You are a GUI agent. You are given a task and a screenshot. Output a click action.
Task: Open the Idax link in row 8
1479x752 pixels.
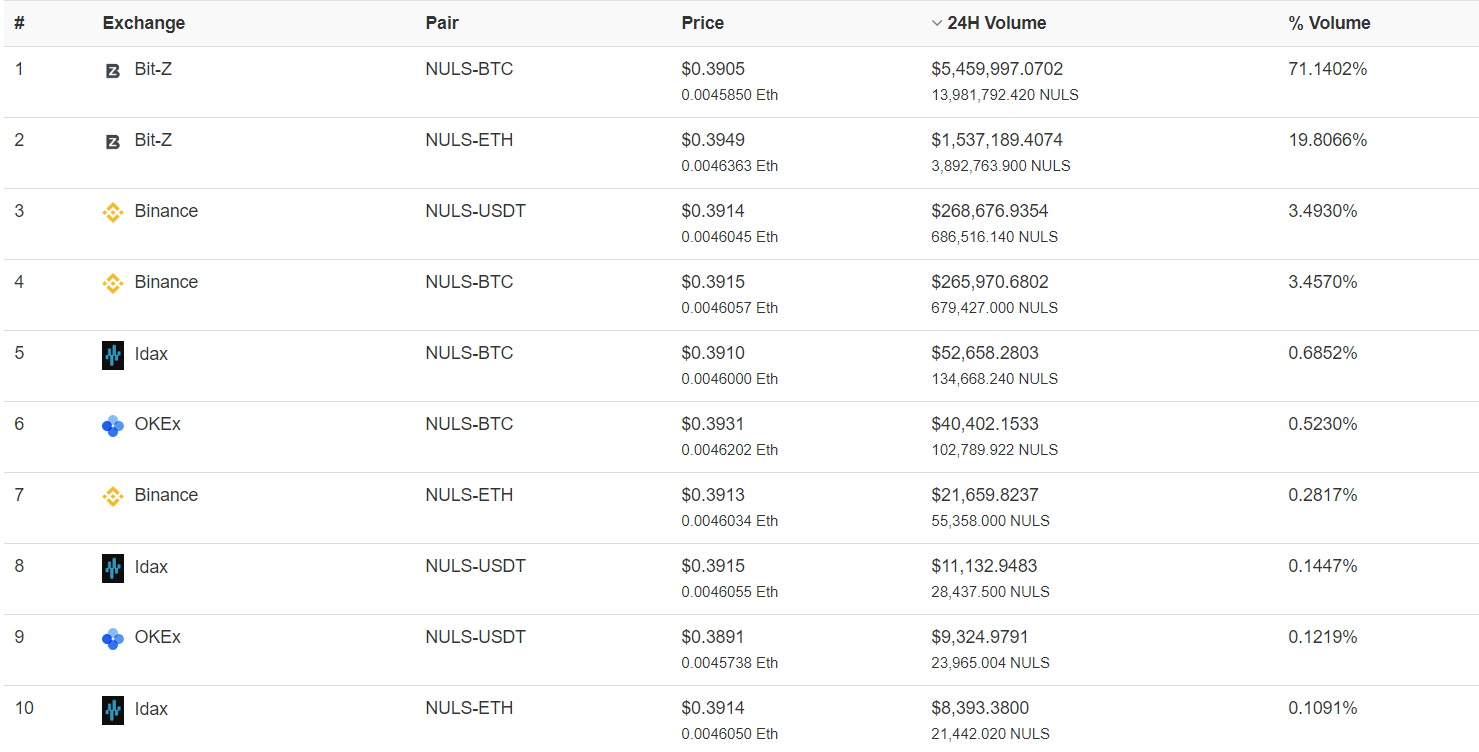[151, 567]
